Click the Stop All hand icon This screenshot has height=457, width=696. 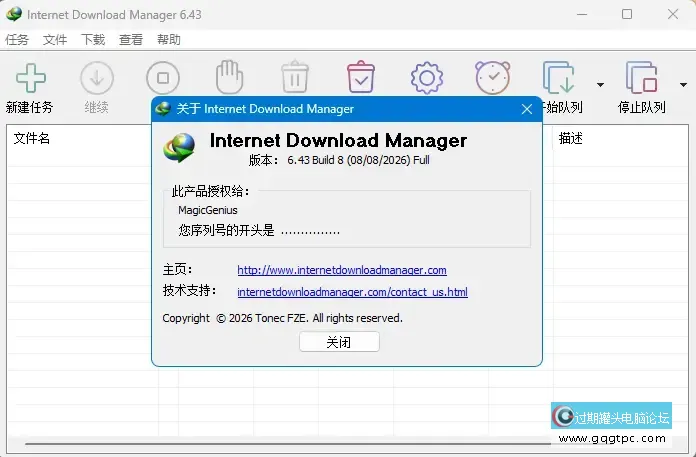(x=229, y=77)
